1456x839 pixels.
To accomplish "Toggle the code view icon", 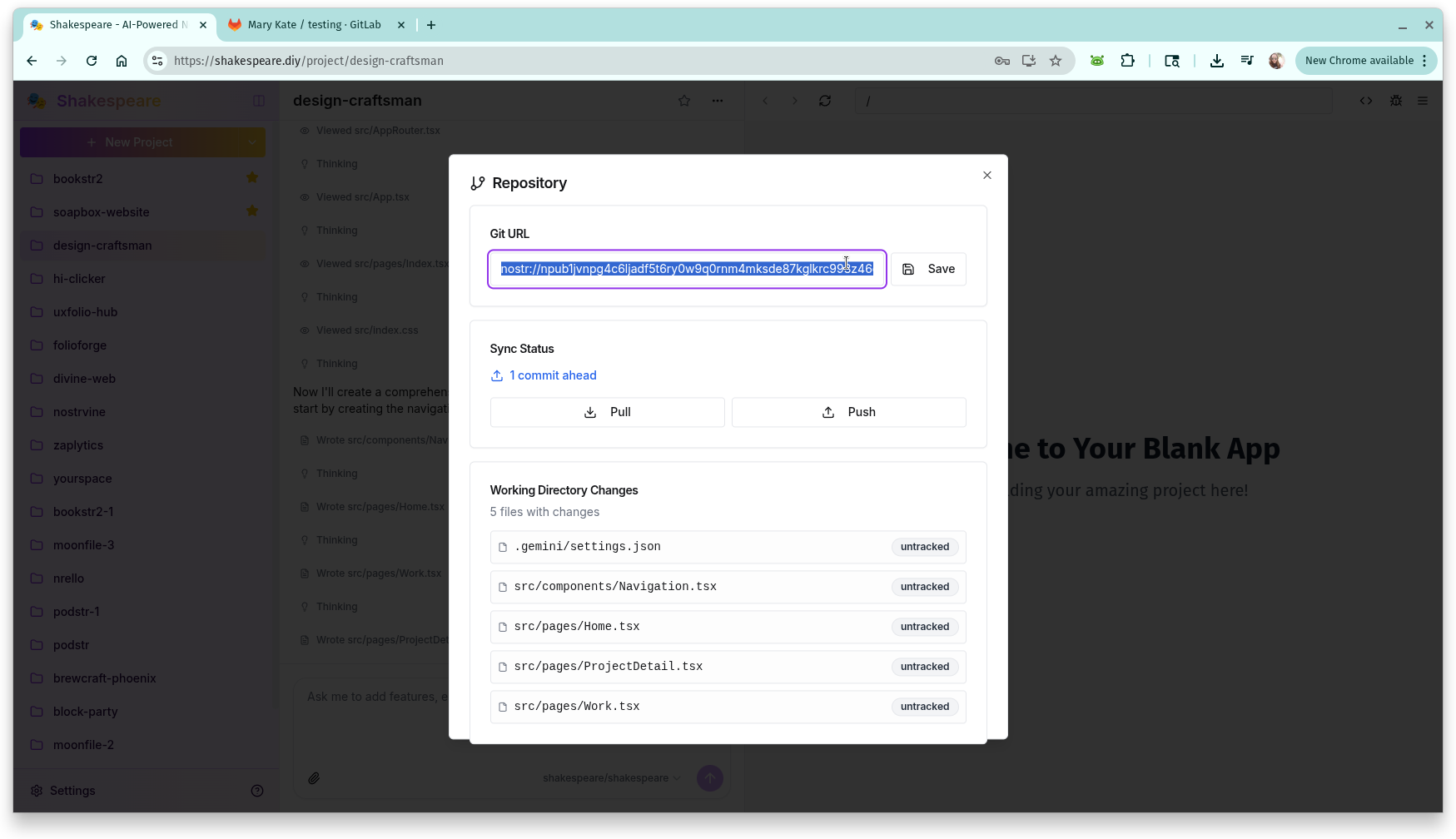I will (1366, 101).
